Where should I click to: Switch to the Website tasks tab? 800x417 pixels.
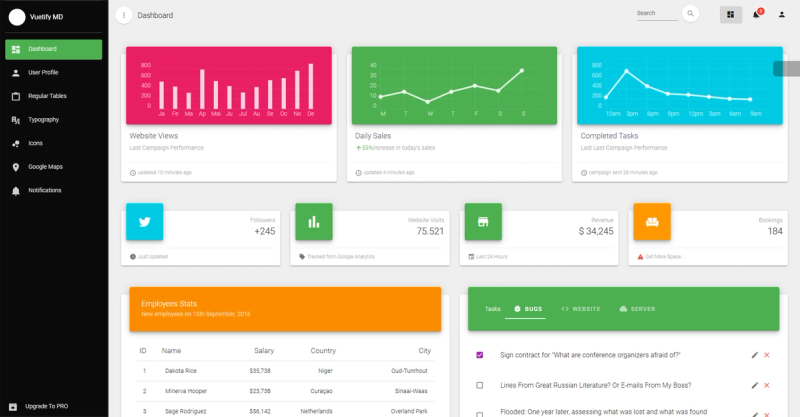[581, 309]
